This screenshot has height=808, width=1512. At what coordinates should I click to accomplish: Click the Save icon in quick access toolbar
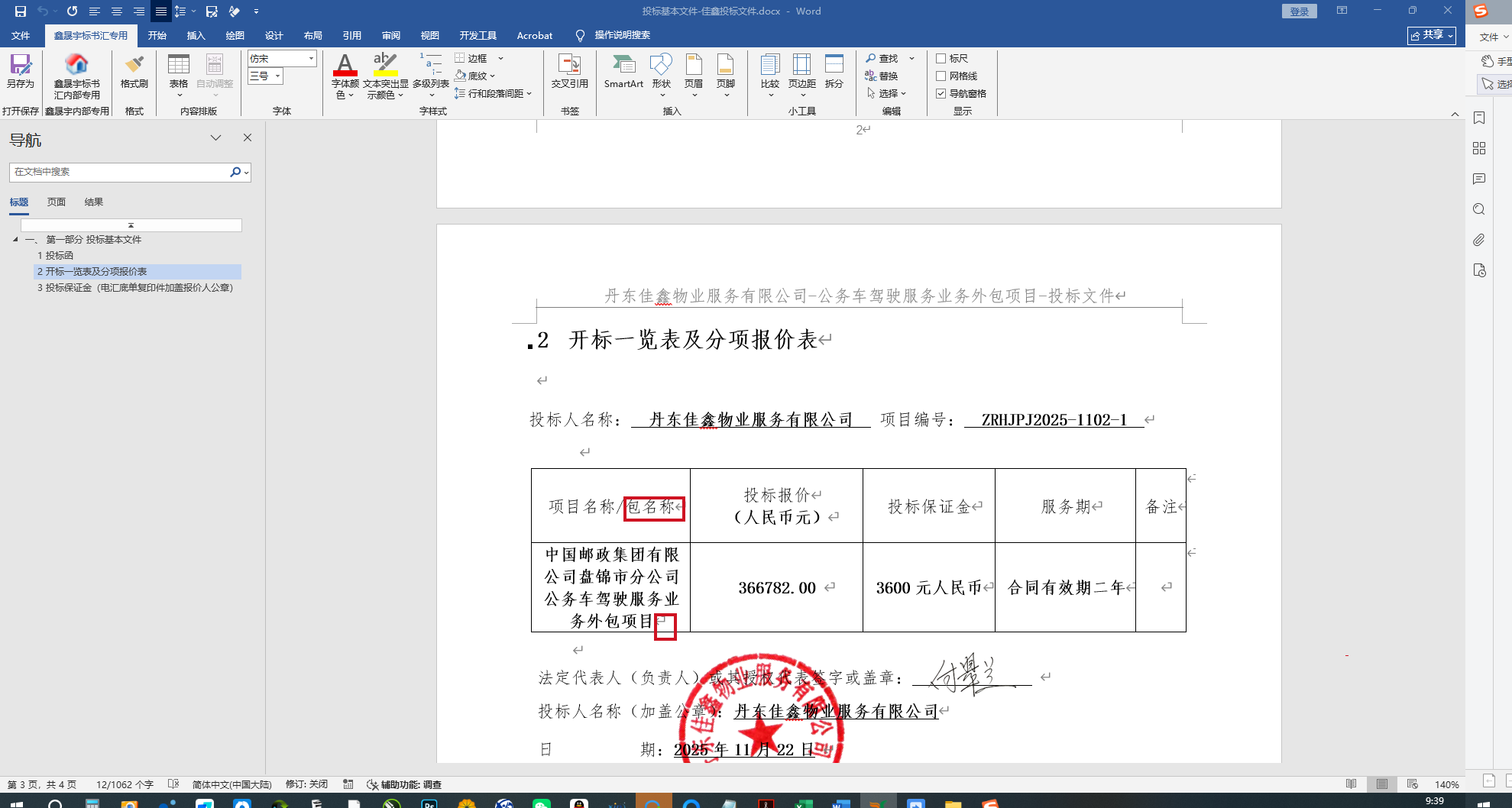point(21,11)
